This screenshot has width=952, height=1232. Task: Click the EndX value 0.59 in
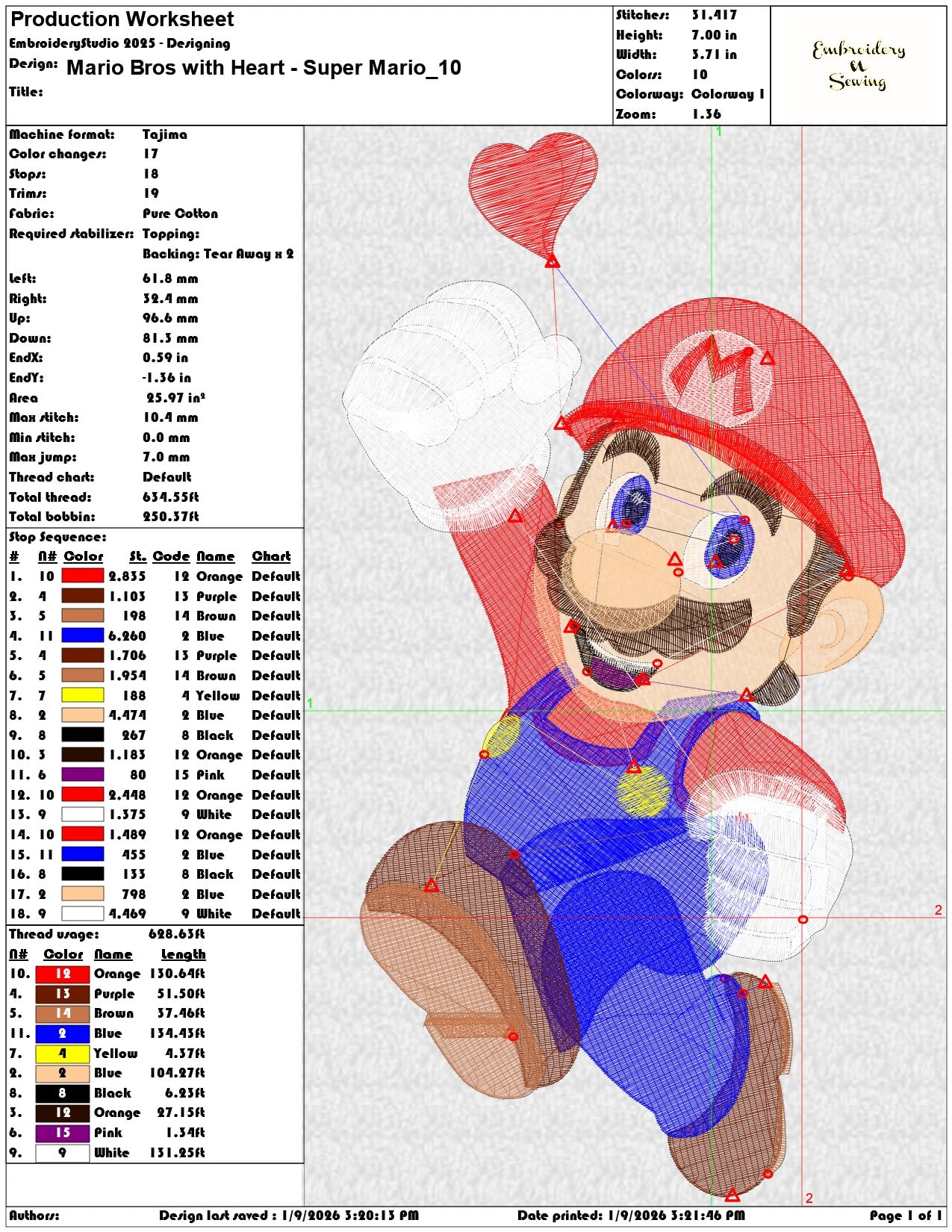[165, 358]
